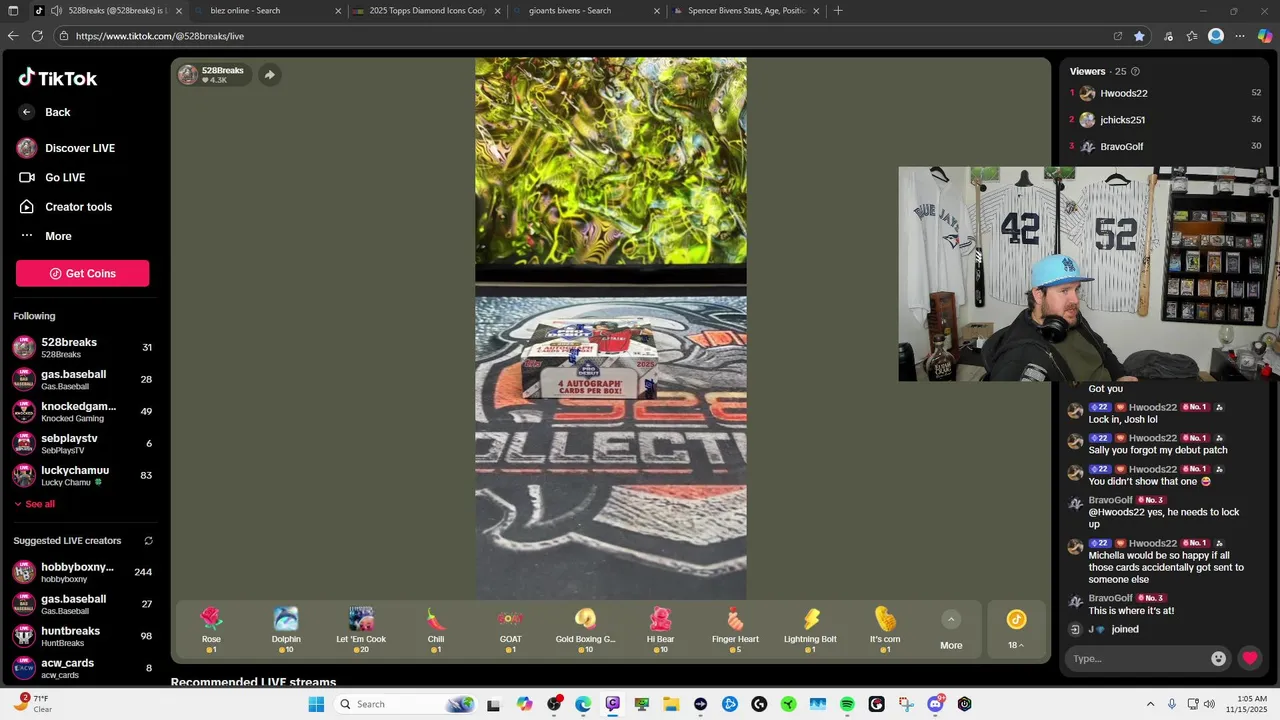Open sebplaystv followed channel

(x=82, y=443)
